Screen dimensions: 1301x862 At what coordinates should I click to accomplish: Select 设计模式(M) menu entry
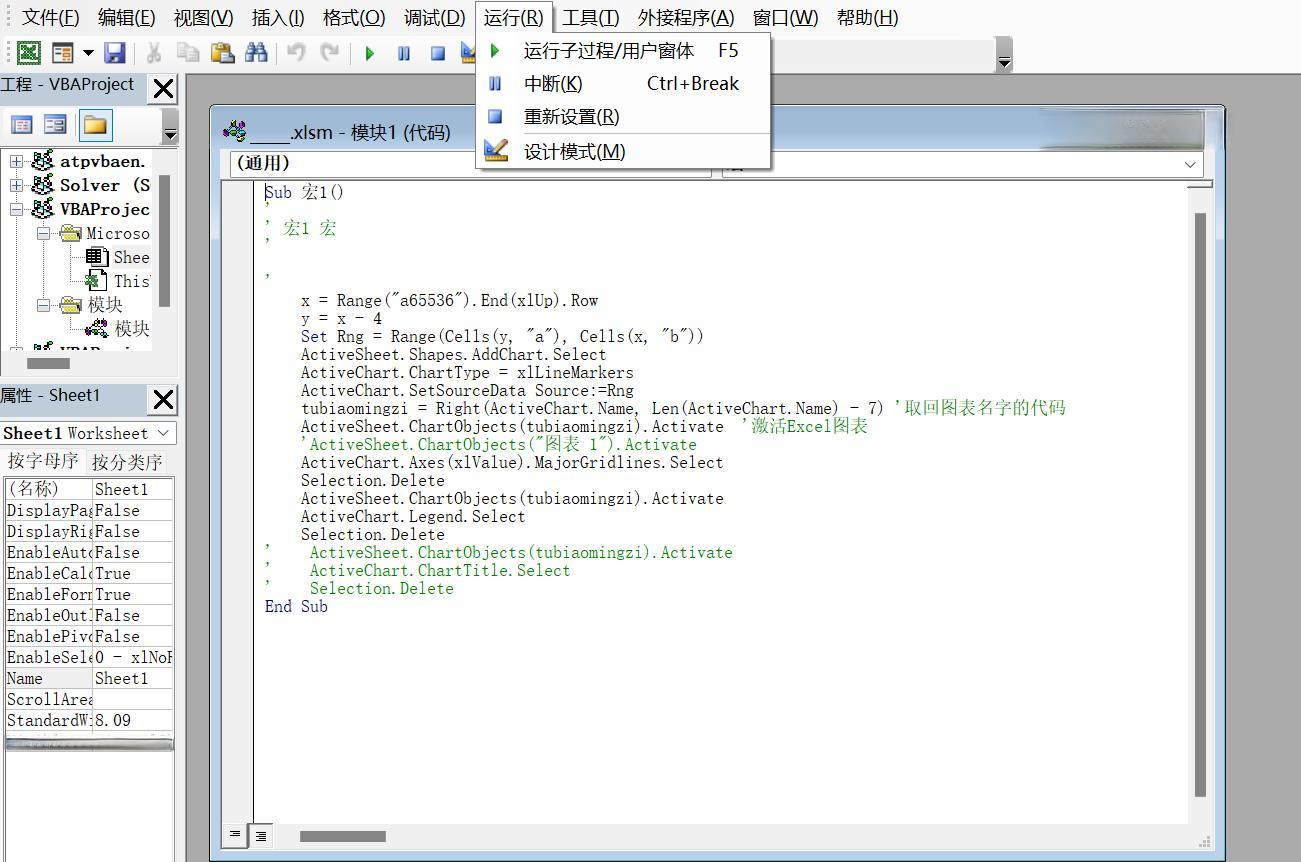pyautogui.click(x=574, y=151)
